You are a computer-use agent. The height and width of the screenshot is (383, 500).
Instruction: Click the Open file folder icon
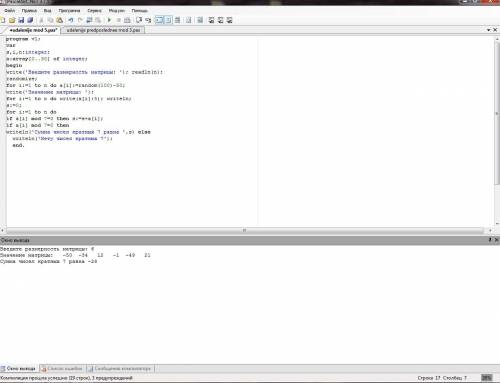coord(12,20)
